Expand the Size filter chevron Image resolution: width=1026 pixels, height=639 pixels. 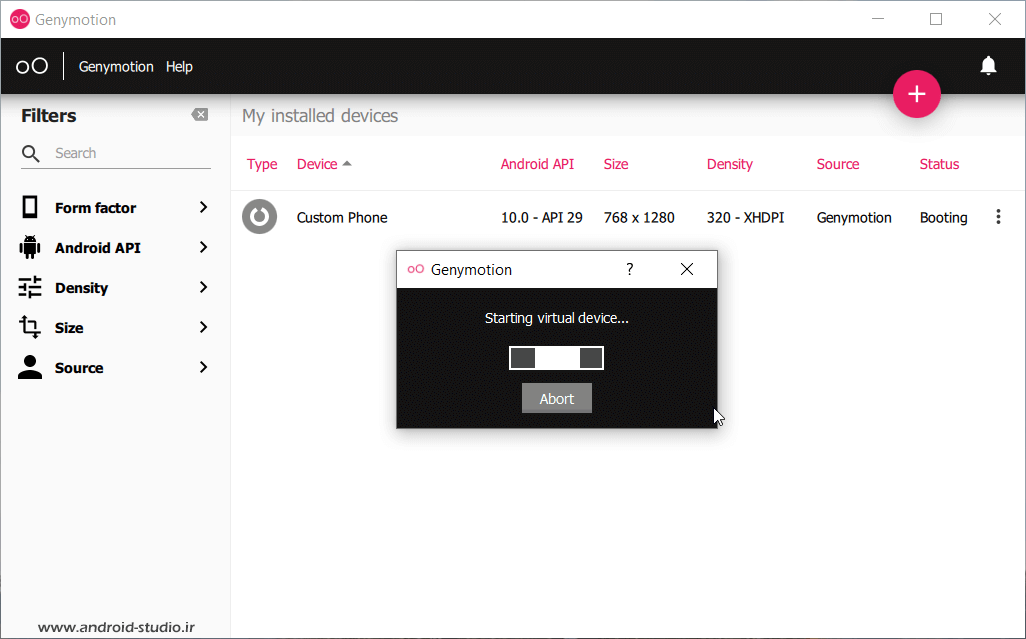tap(203, 327)
